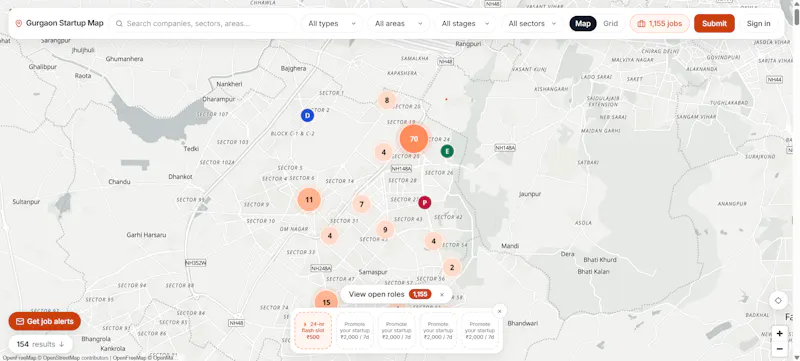Select the blue D company marker
The width and height of the screenshot is (800, 361).
(307, 116)
